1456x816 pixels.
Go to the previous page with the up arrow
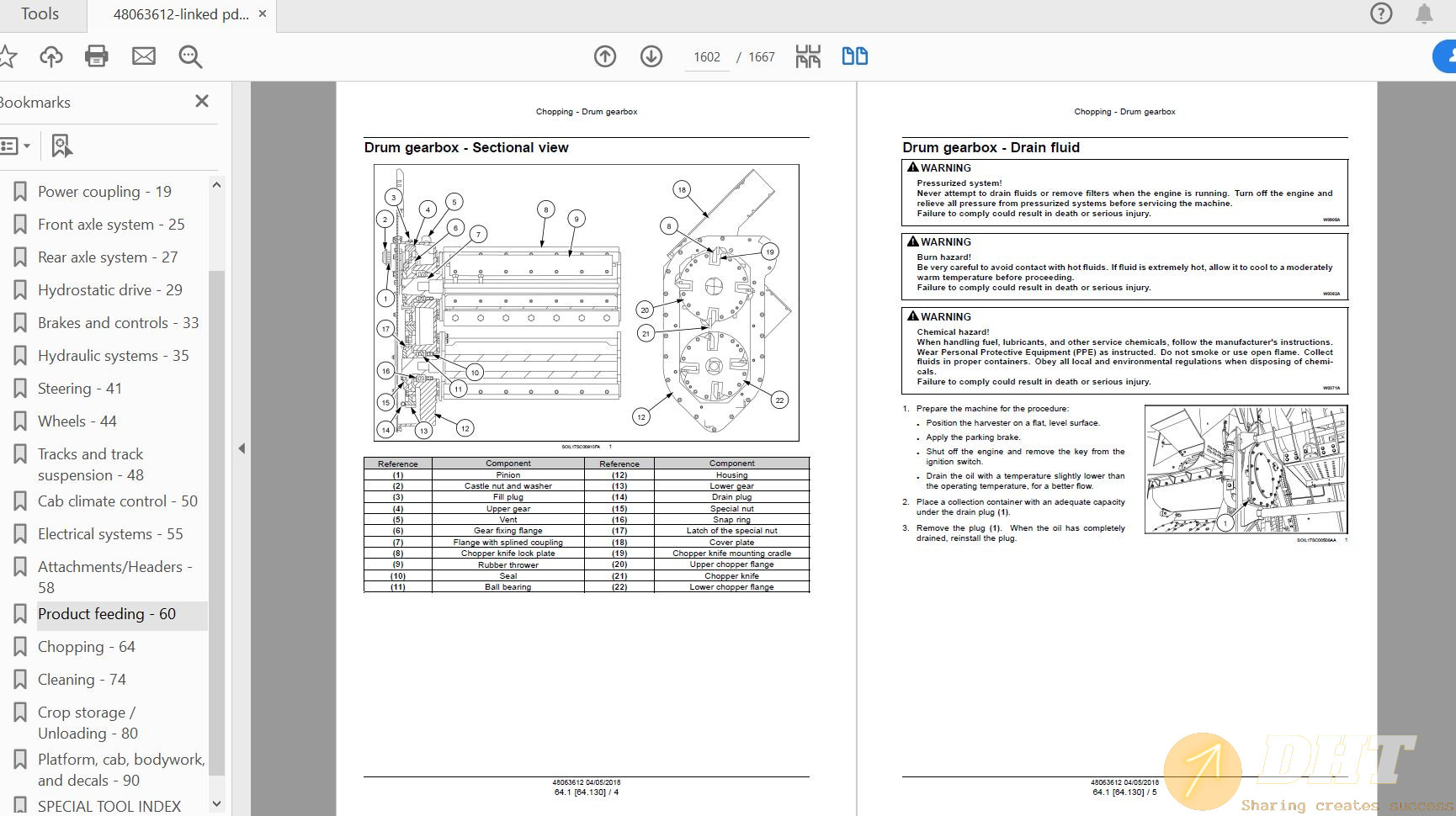tap(604, 56)
